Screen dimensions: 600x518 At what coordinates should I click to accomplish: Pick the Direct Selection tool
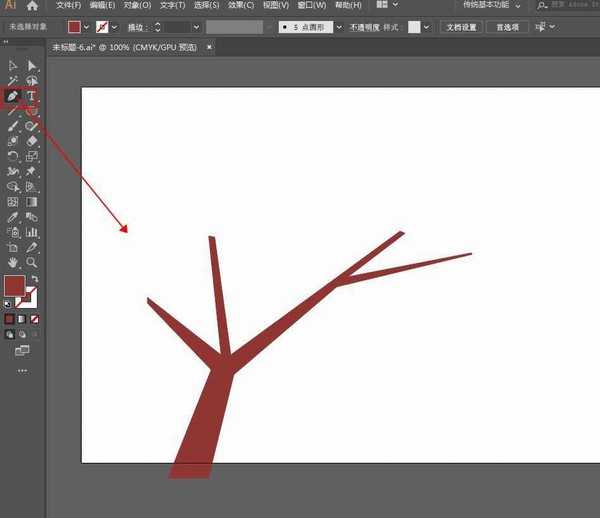point(31,66)
